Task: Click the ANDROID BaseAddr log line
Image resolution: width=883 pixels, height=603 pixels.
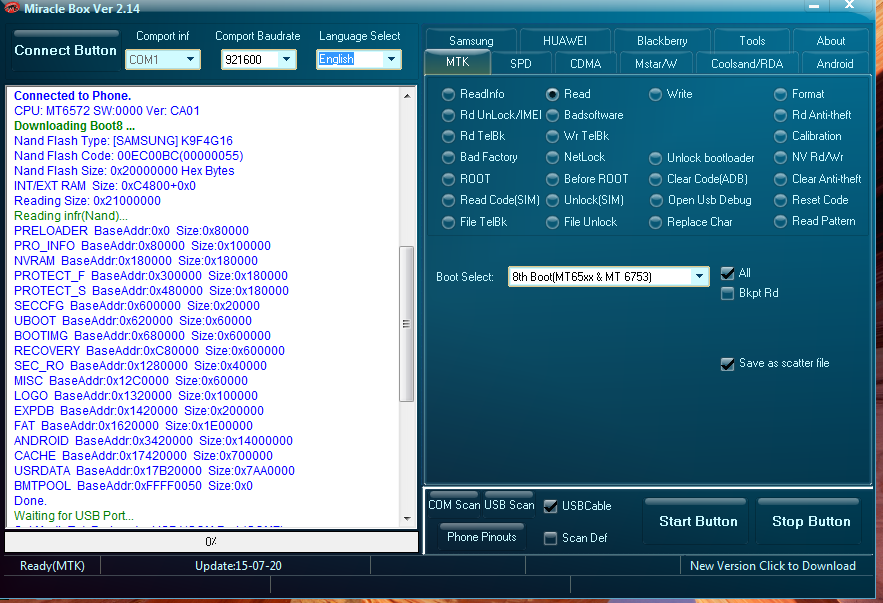Action: 153,441
